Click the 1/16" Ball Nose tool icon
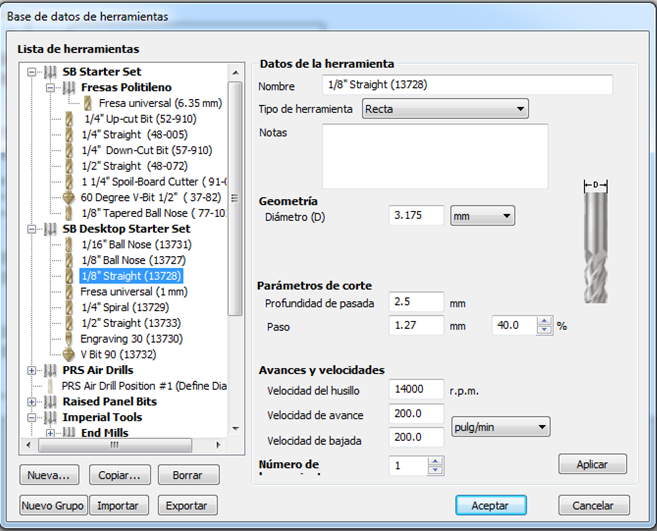The height and width of the screenshot is (531, 657). [69, 245]
